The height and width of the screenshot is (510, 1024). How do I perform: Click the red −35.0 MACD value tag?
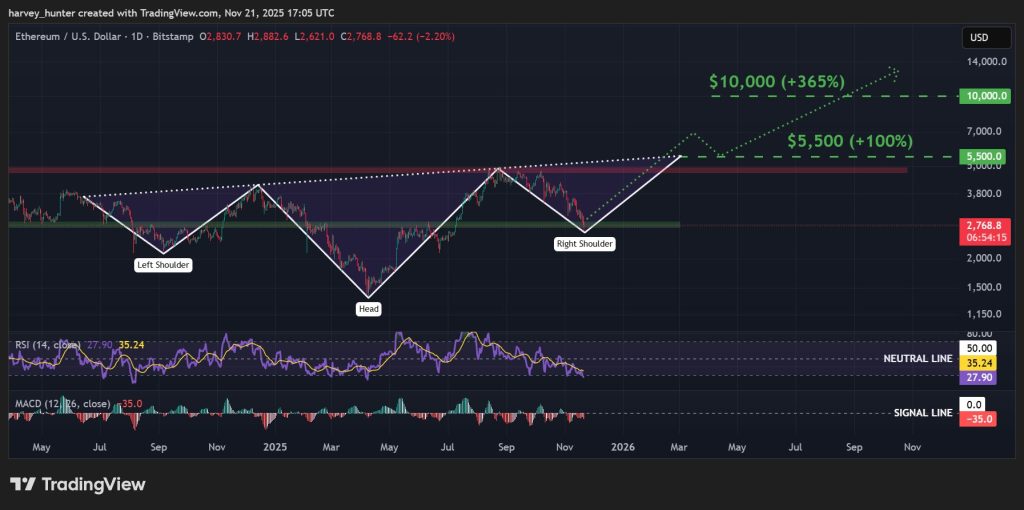[977, 419]
